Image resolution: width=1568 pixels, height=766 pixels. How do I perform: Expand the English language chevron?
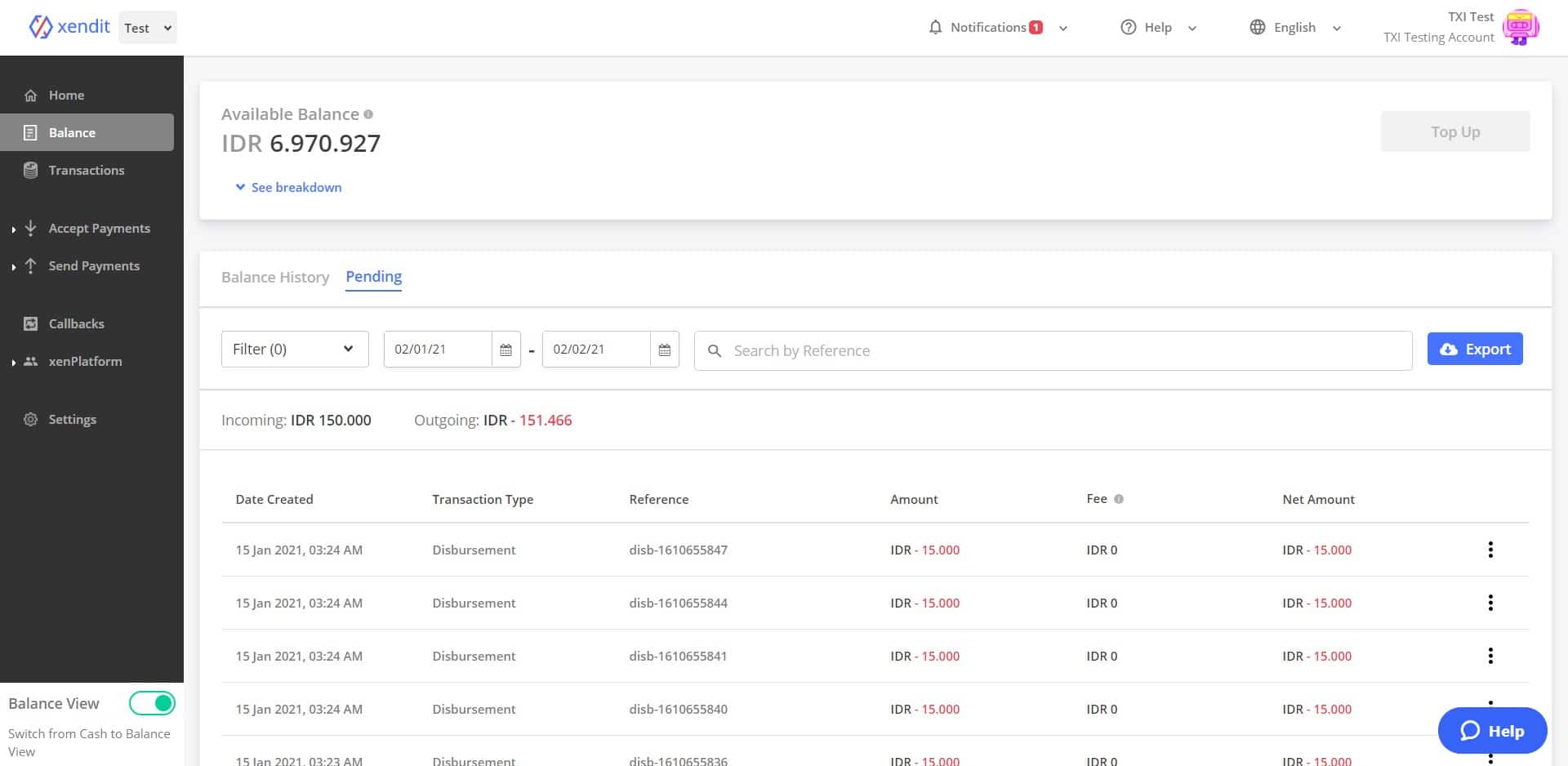[1336, 28]
